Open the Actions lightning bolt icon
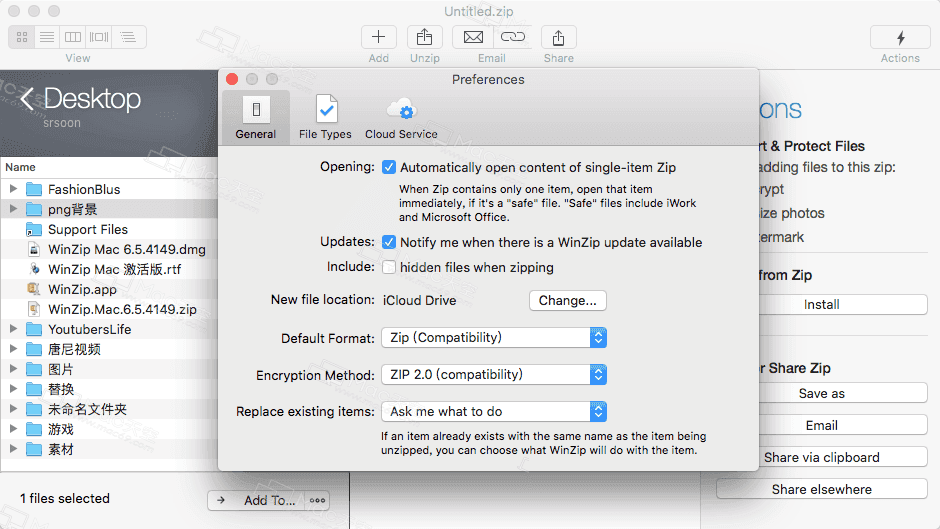 [900, 38]
